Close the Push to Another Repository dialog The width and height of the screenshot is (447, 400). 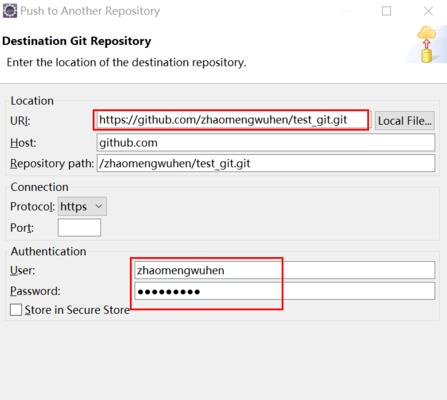(428, 11)
